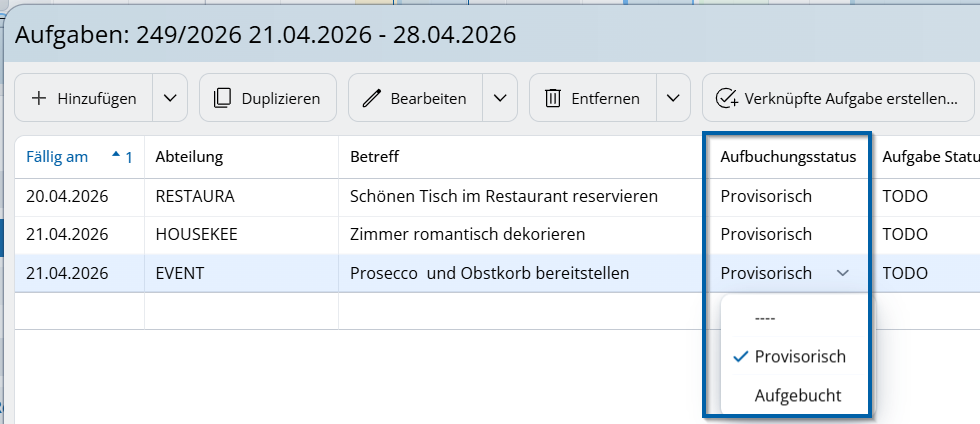Click the Duplizieren copy icon
Viewport: 980px width, 424px height.
click(222, 98)
